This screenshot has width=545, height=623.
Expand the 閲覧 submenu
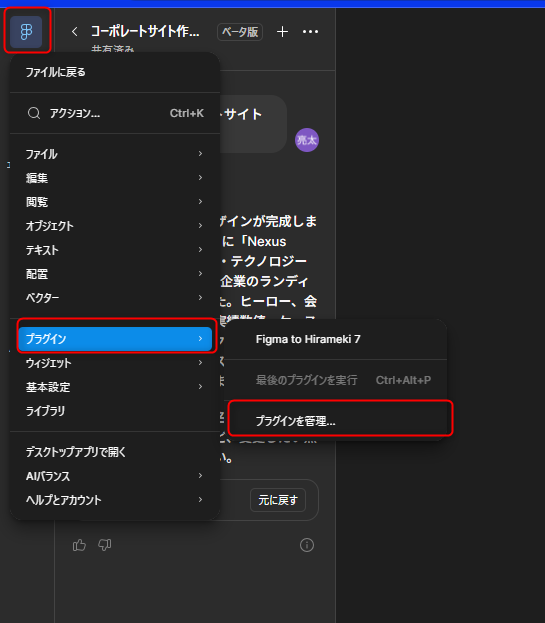(x=115, y=202)
